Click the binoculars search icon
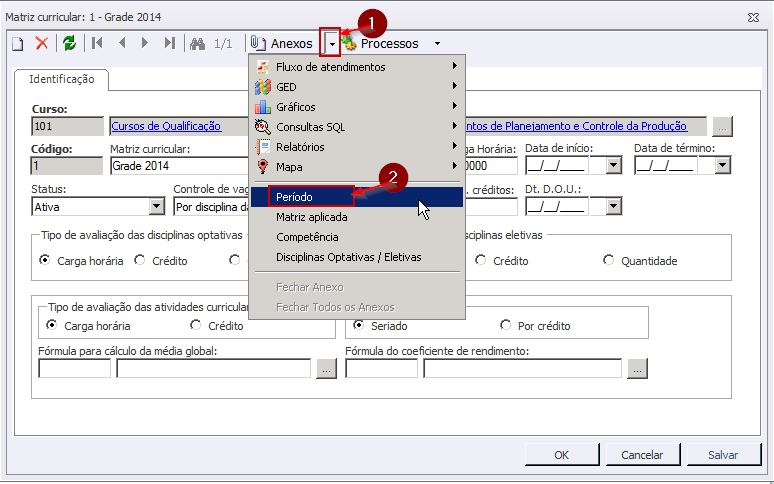The width and height of the screenshot is (774, 484). click(198, 43)
